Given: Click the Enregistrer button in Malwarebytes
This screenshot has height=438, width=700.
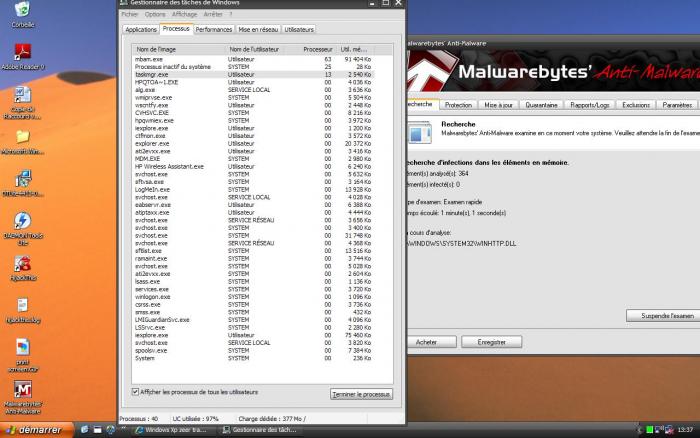Looking at the screenshot, I should pyautogui.click(x=491, y=342).
